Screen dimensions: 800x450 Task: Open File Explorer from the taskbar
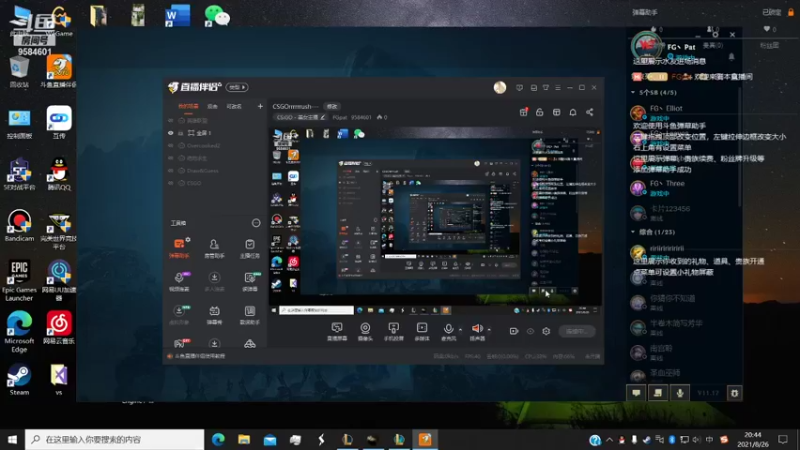pos(244,439)
